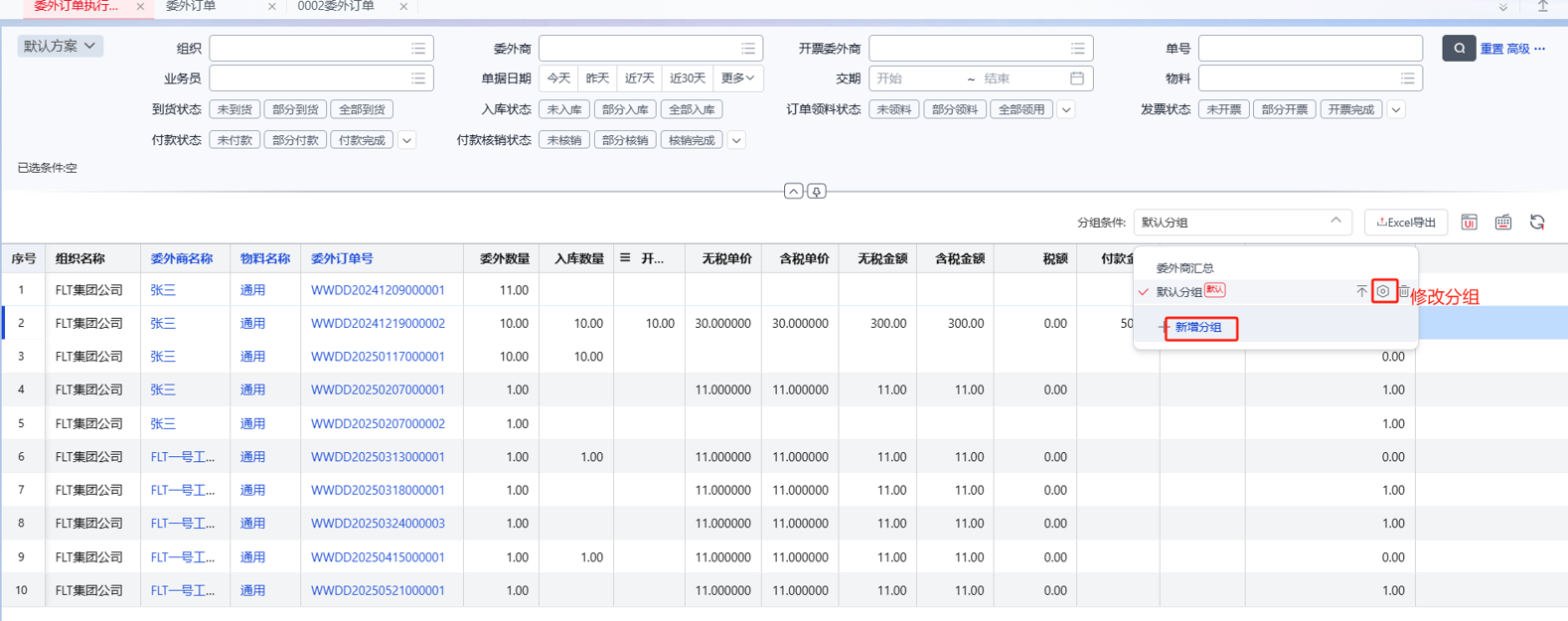Toggle the 全部到货 status filter
This screenshot has width=1568, height=621.
[362, 109]
